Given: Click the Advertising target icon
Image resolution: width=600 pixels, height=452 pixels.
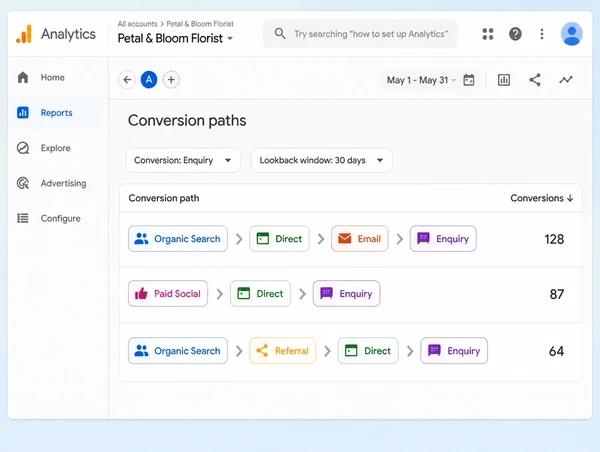Looking at the screenshot, I should pos(23,183).
